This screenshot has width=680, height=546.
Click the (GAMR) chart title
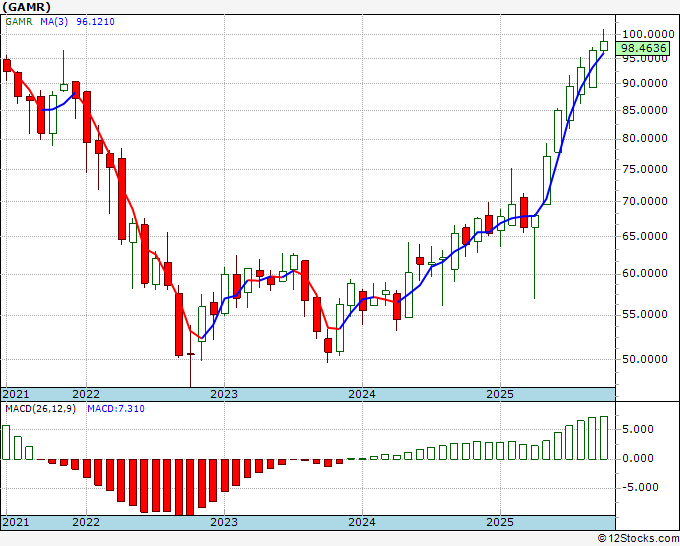27,7
